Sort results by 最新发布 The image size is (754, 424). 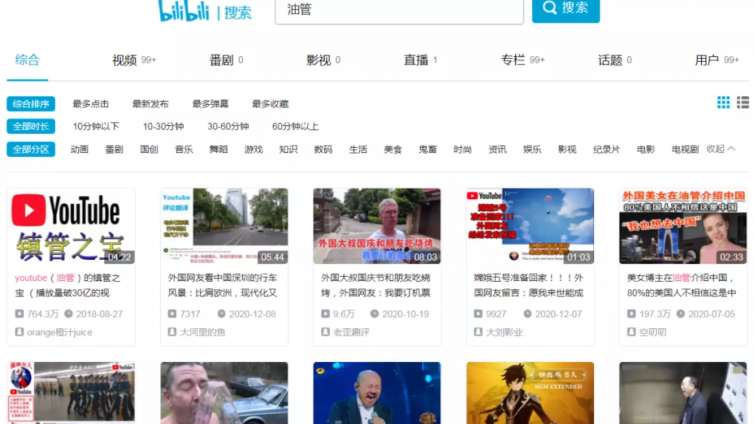[150, 104]
